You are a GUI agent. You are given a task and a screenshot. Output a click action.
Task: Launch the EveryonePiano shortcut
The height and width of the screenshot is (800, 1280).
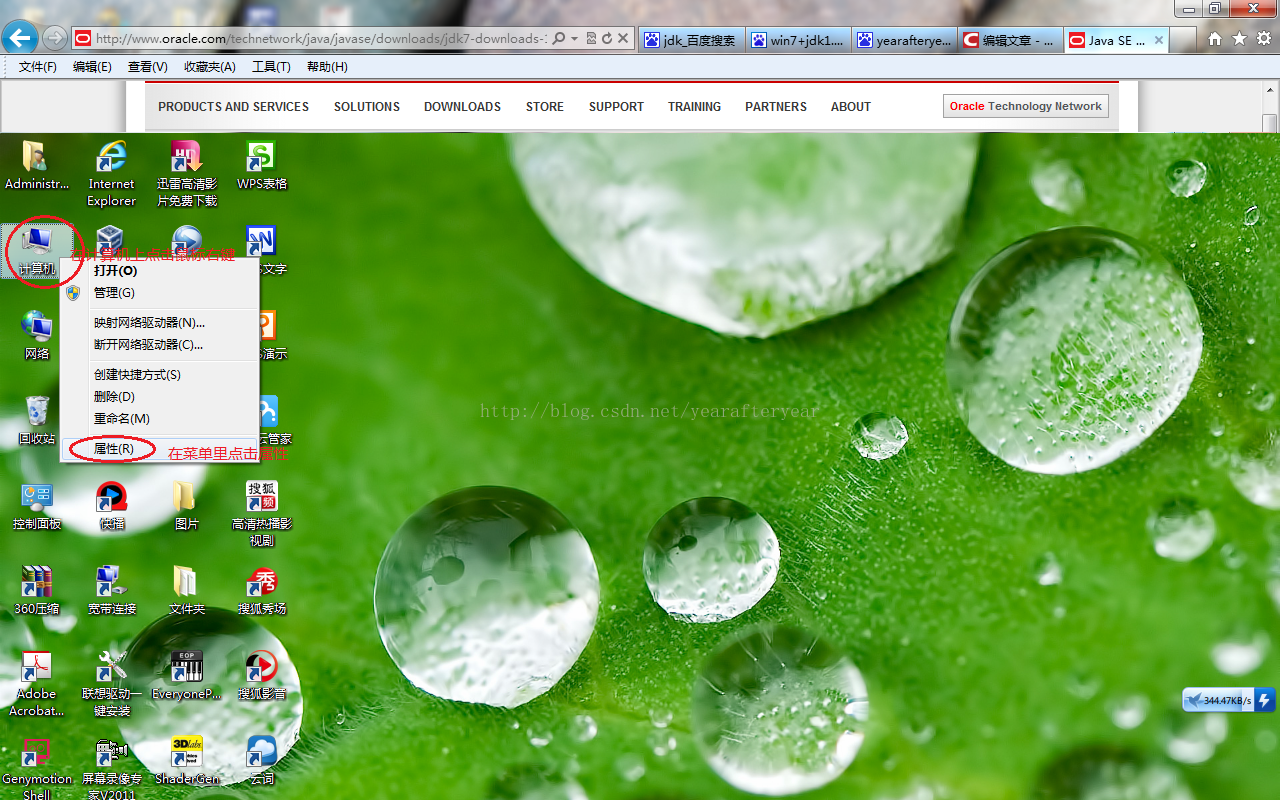coord(186,675)
